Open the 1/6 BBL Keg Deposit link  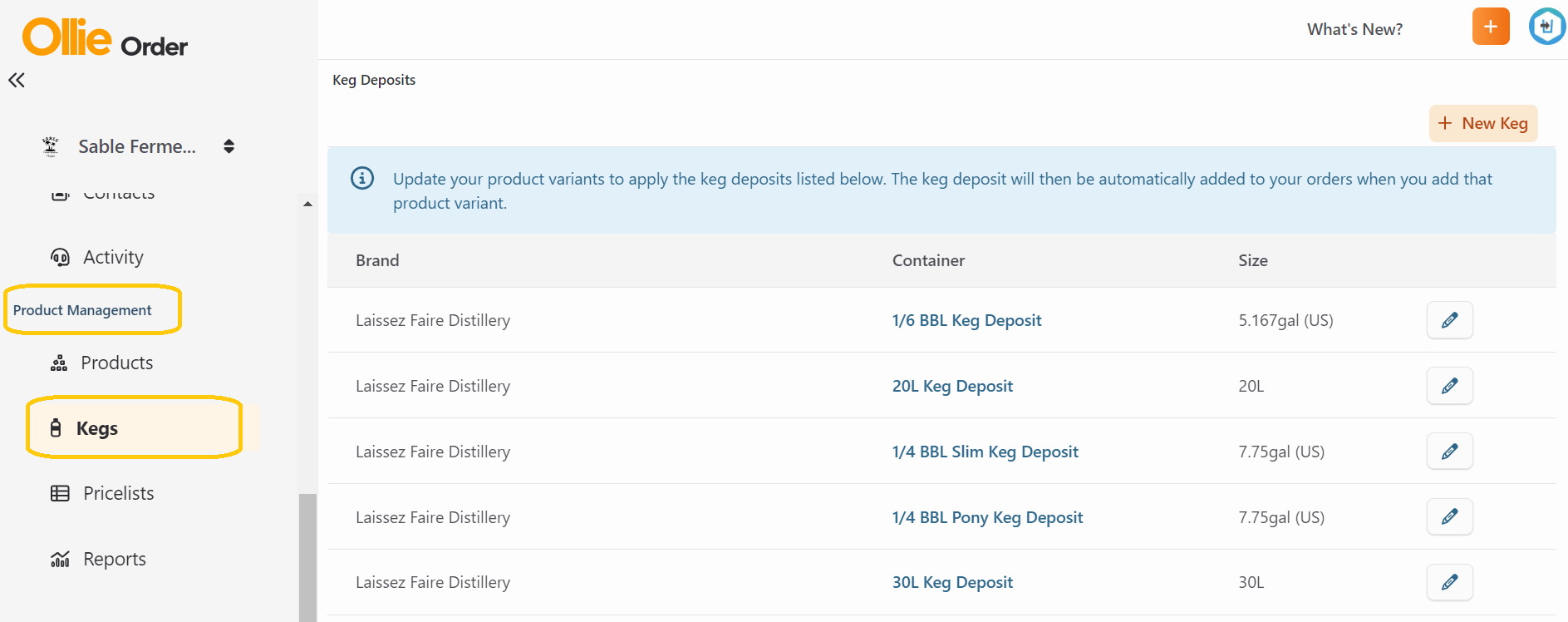(966, 320)
